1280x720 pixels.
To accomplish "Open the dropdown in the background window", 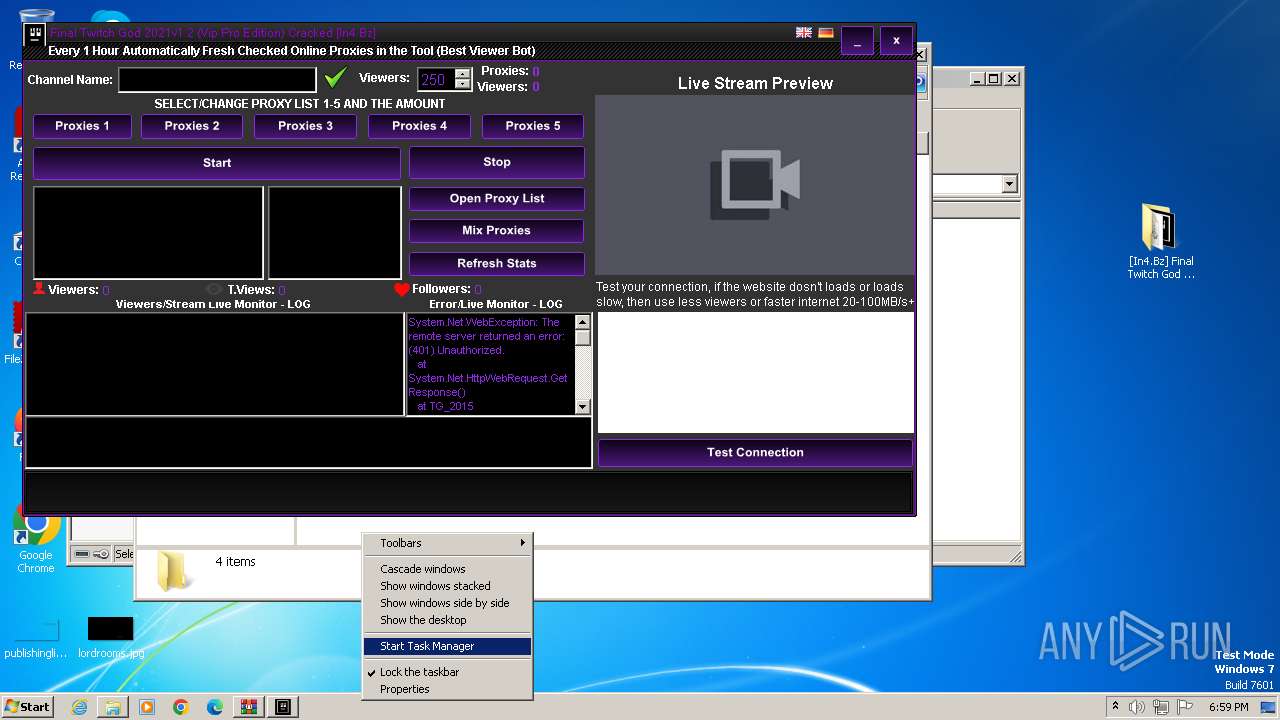I will [x=1009, y=184].
